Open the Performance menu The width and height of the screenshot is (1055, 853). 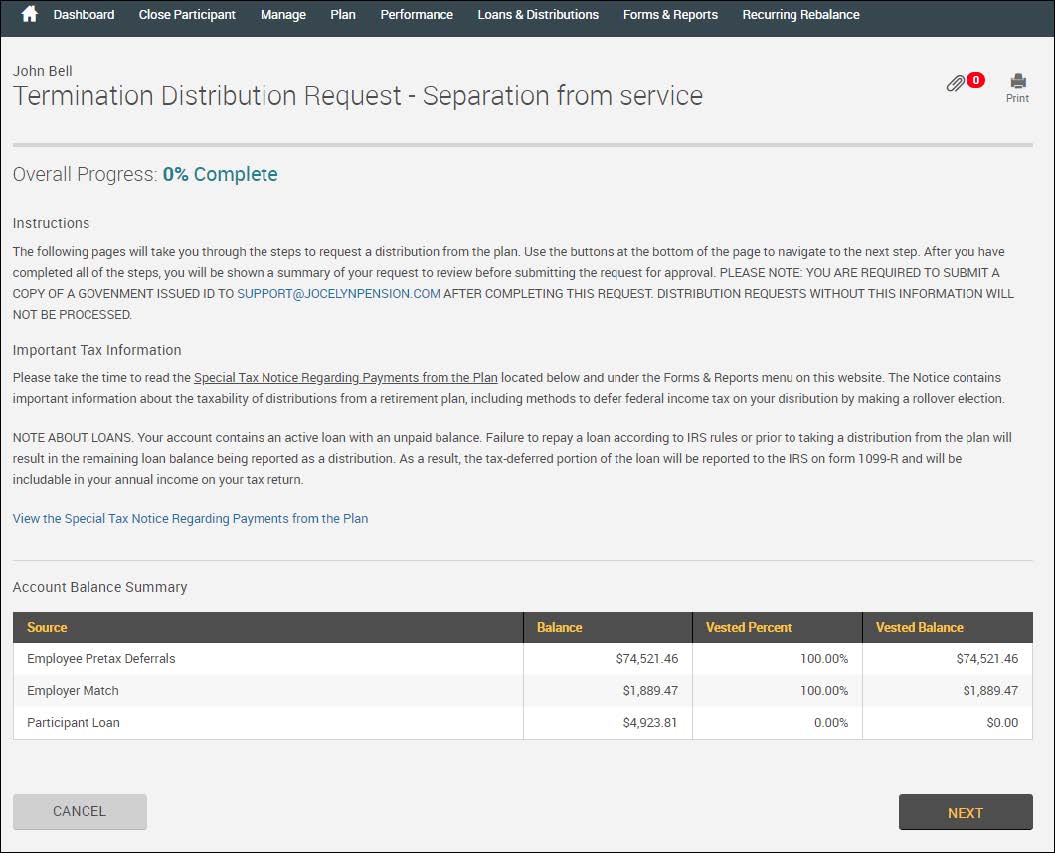(416, 15)
